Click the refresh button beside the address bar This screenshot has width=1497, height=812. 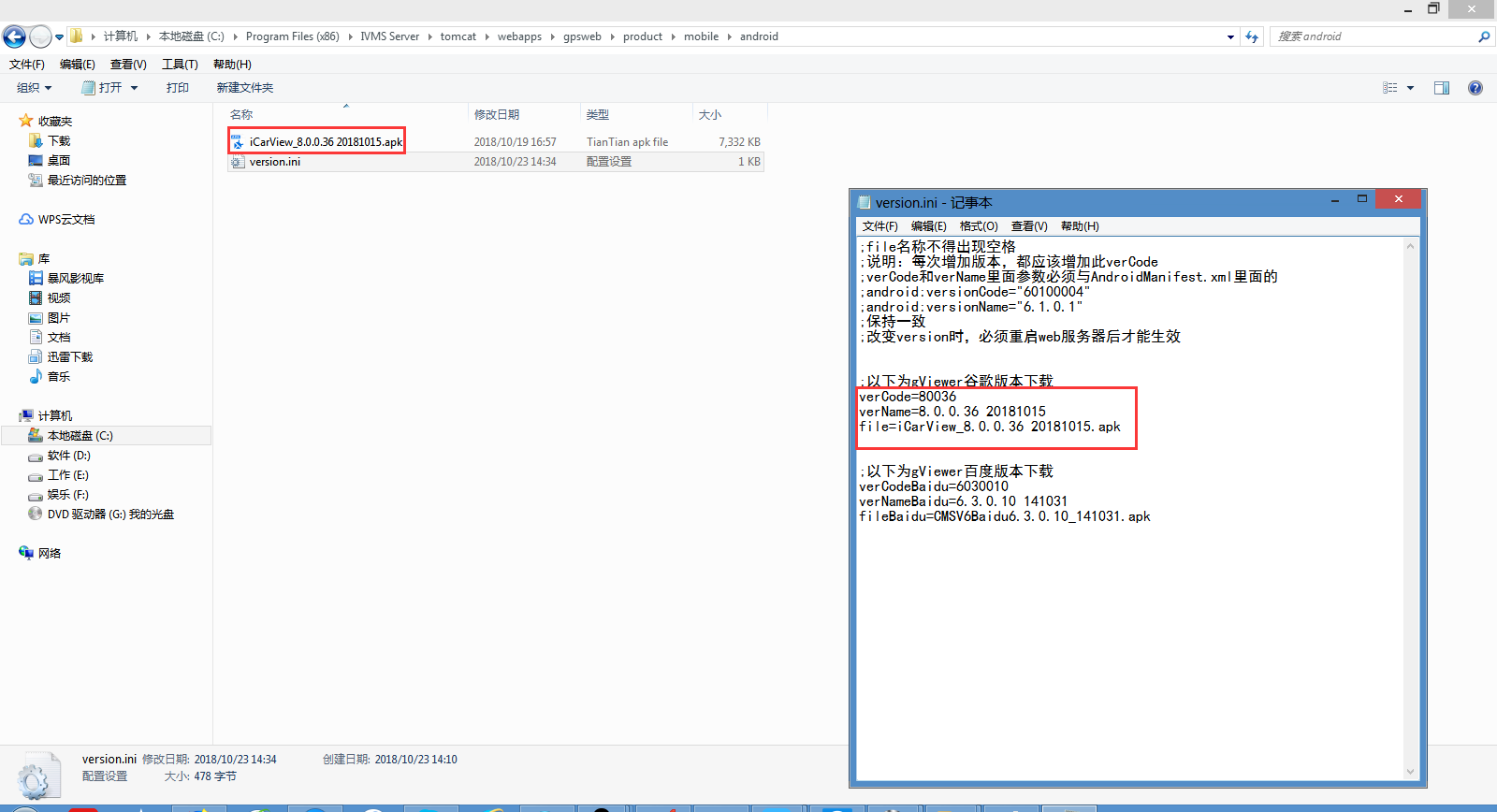click(x=1252, y=36)
